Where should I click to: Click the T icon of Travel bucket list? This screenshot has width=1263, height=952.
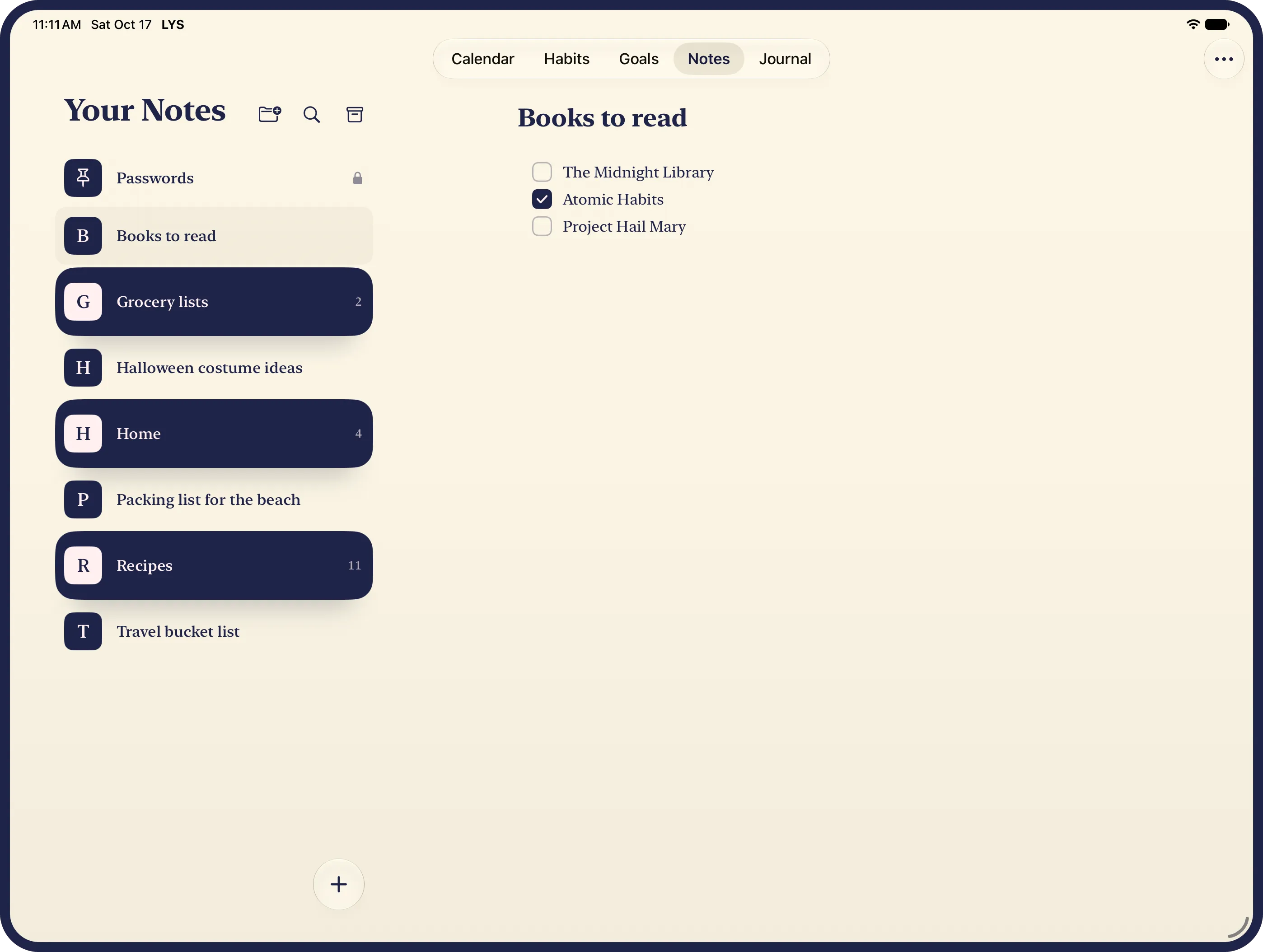(x=83, y=631)
